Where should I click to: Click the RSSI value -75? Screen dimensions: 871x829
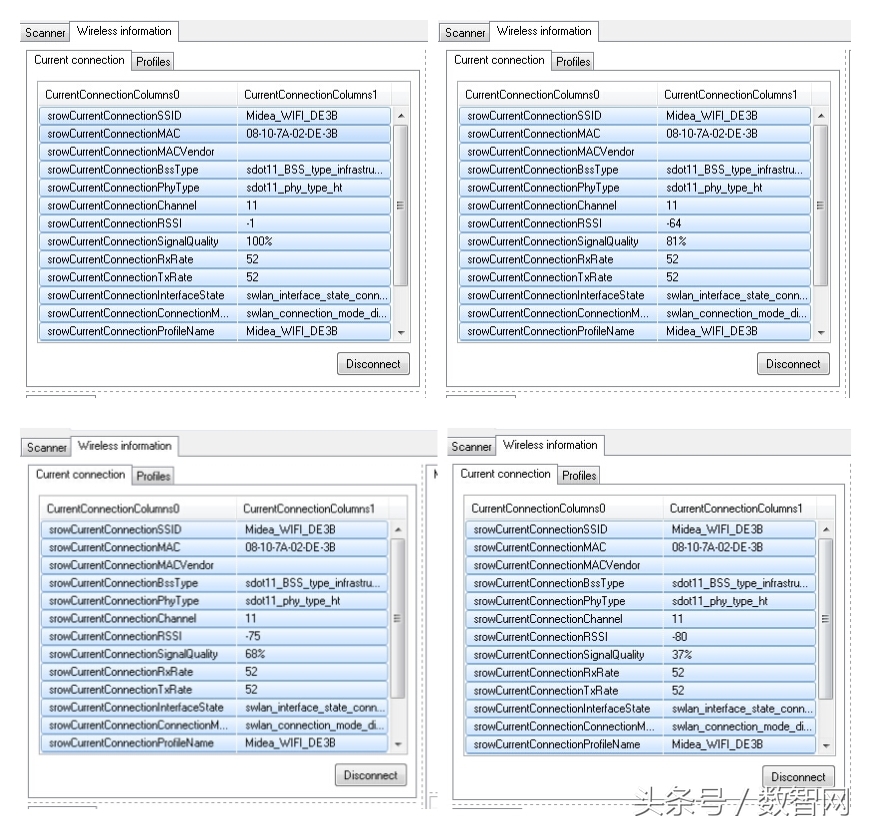point(253,636)
